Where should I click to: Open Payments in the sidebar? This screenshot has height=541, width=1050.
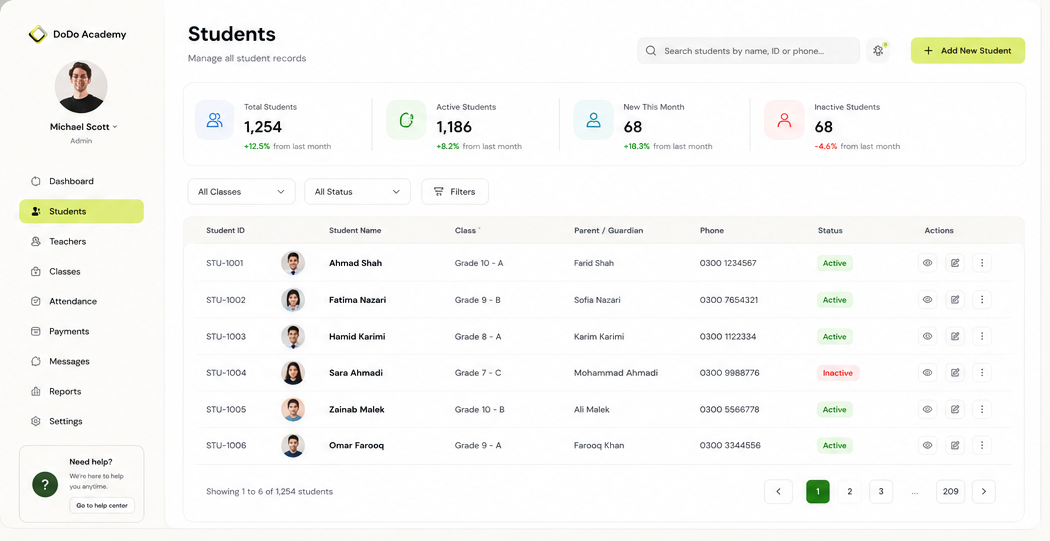coord(81,331)
